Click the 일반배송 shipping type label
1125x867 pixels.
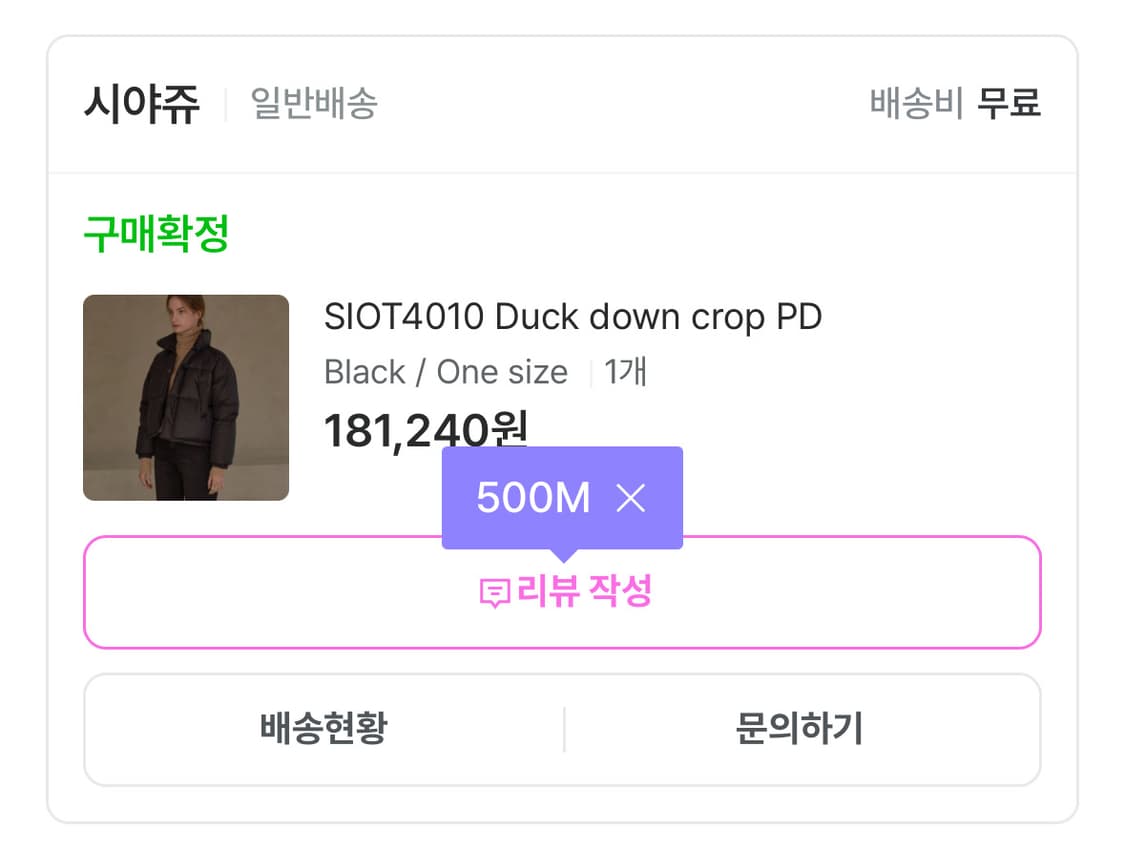[x=313, y=103]
